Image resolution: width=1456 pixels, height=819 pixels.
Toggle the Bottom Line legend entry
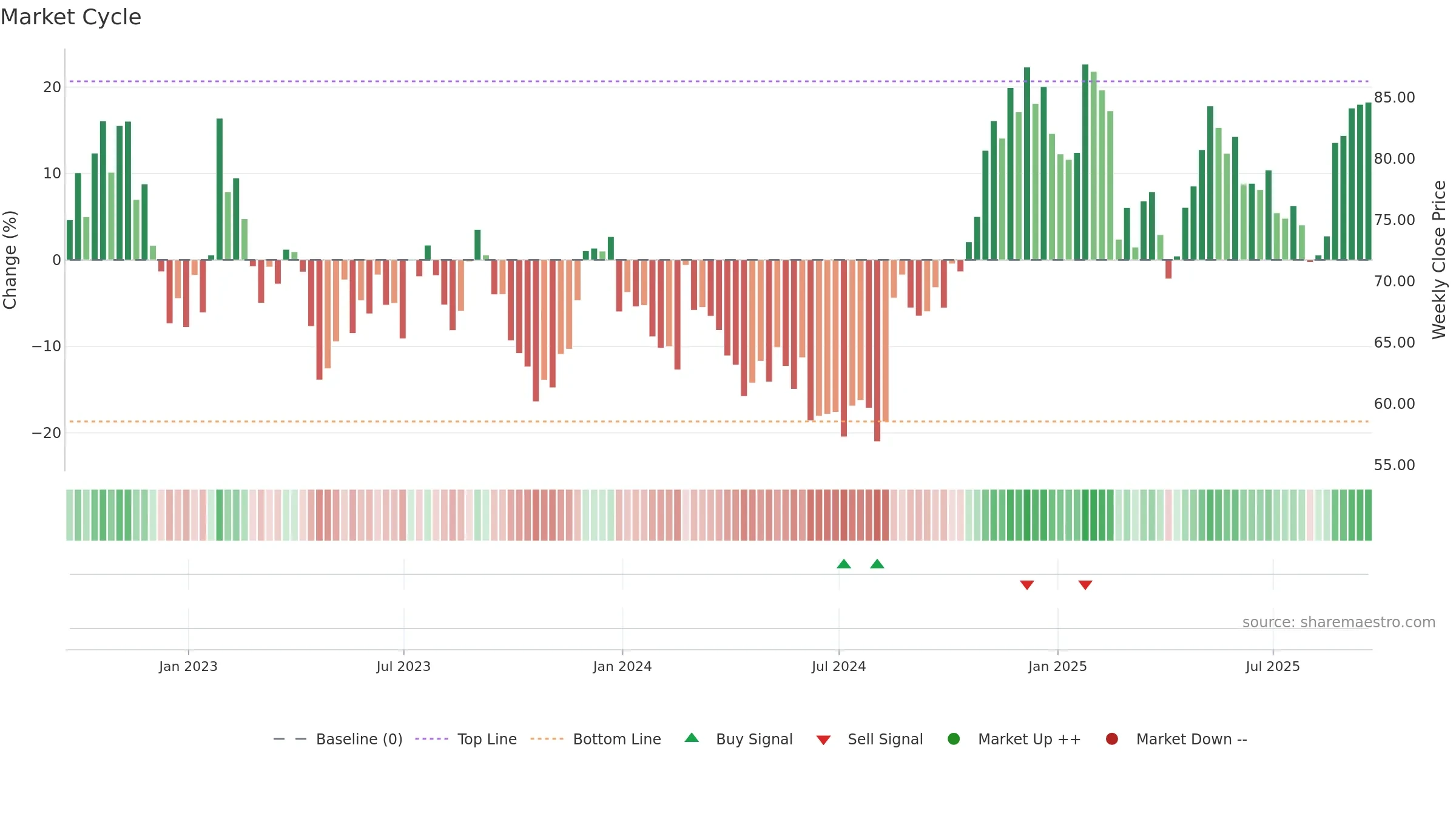[x=595, y=739]
